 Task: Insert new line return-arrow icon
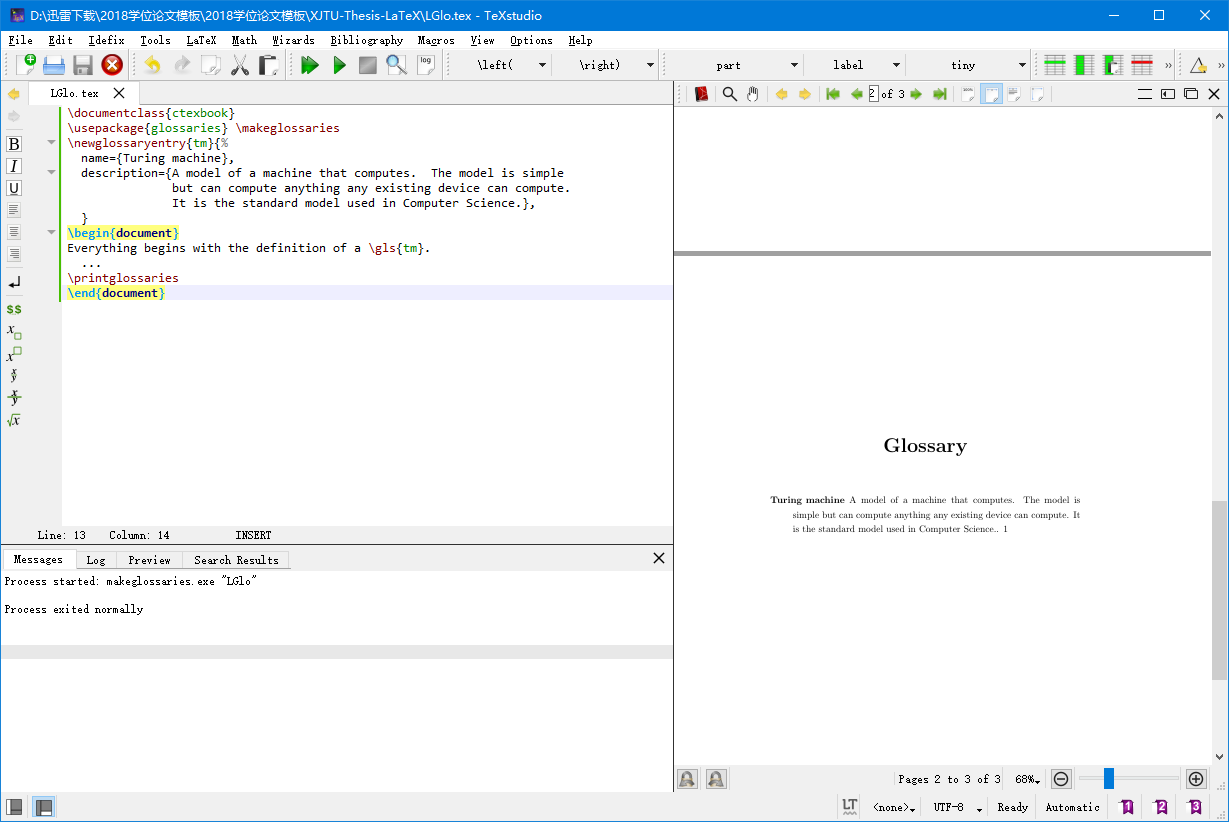[14, 283]
